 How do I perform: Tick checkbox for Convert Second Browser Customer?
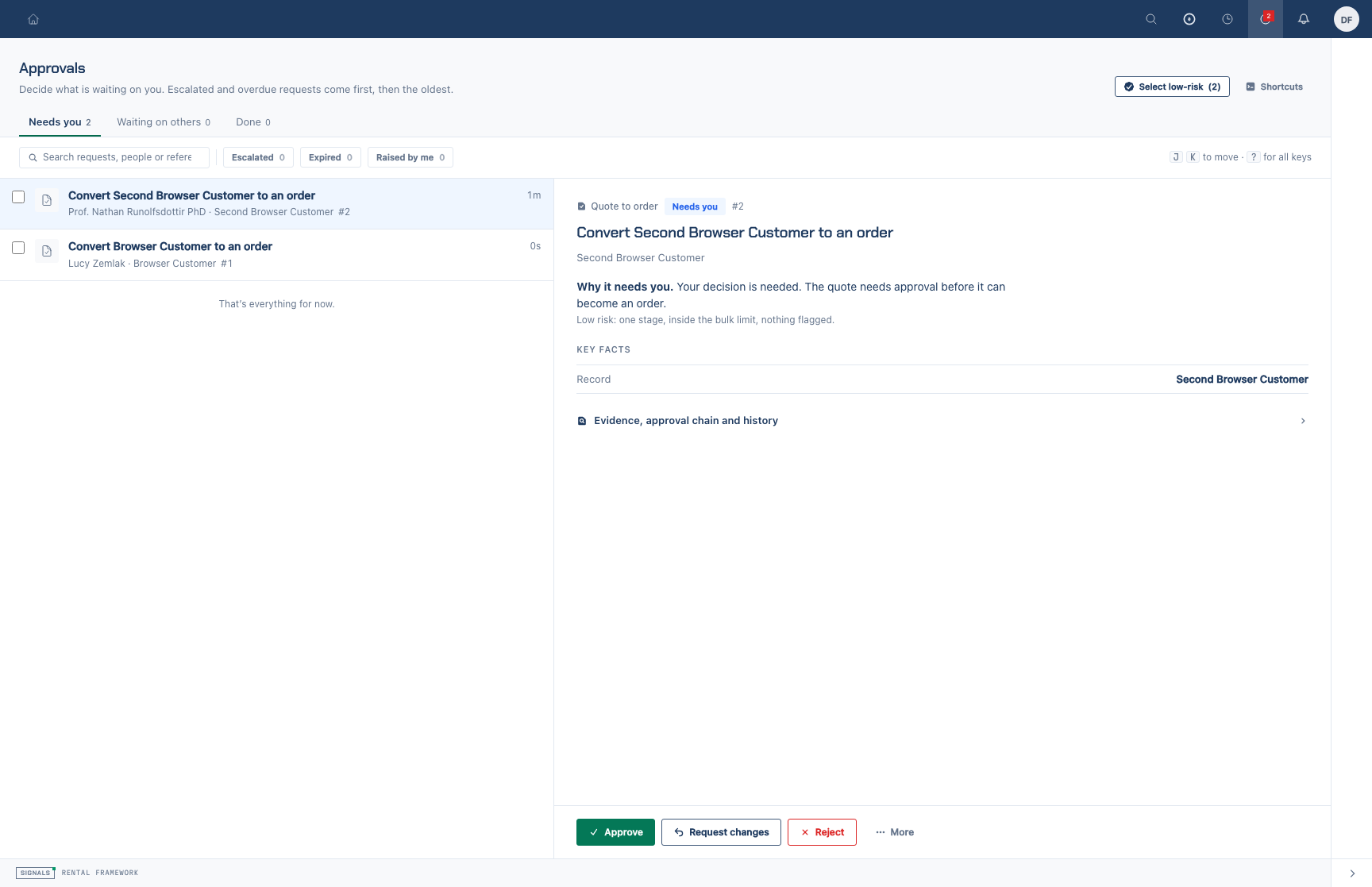(x=18, y=197)
